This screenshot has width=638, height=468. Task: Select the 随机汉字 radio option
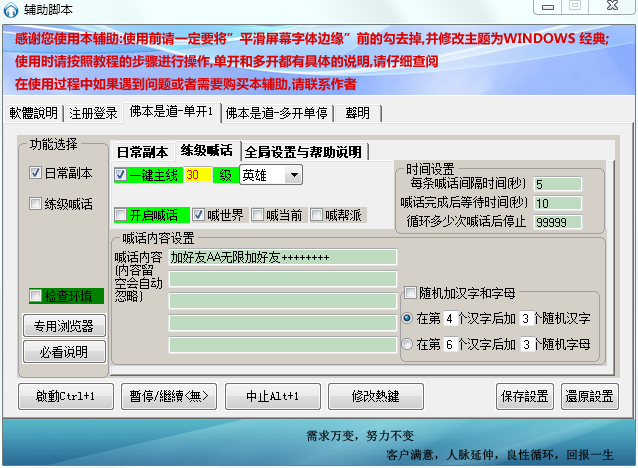[407, 318]
